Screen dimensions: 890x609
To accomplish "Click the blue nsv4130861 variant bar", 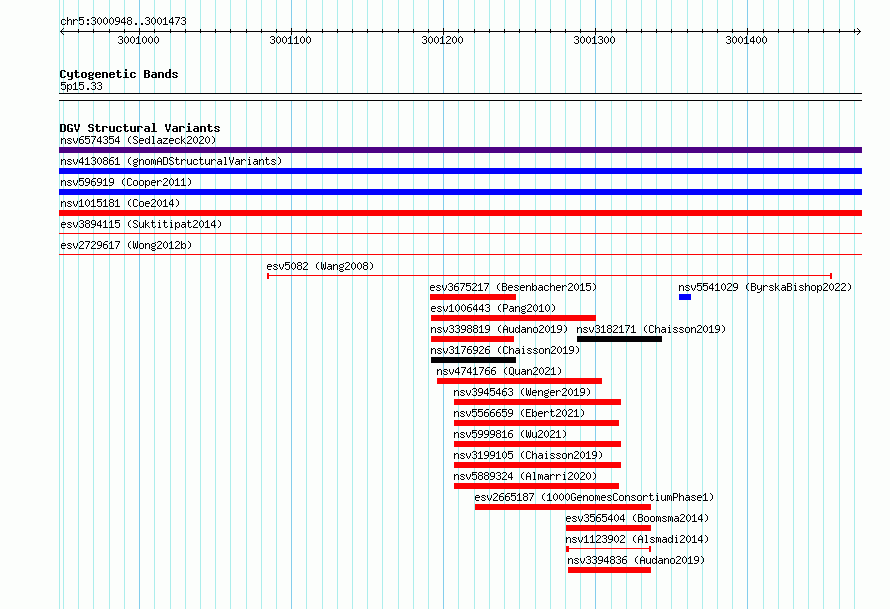I will click(460, 171).
